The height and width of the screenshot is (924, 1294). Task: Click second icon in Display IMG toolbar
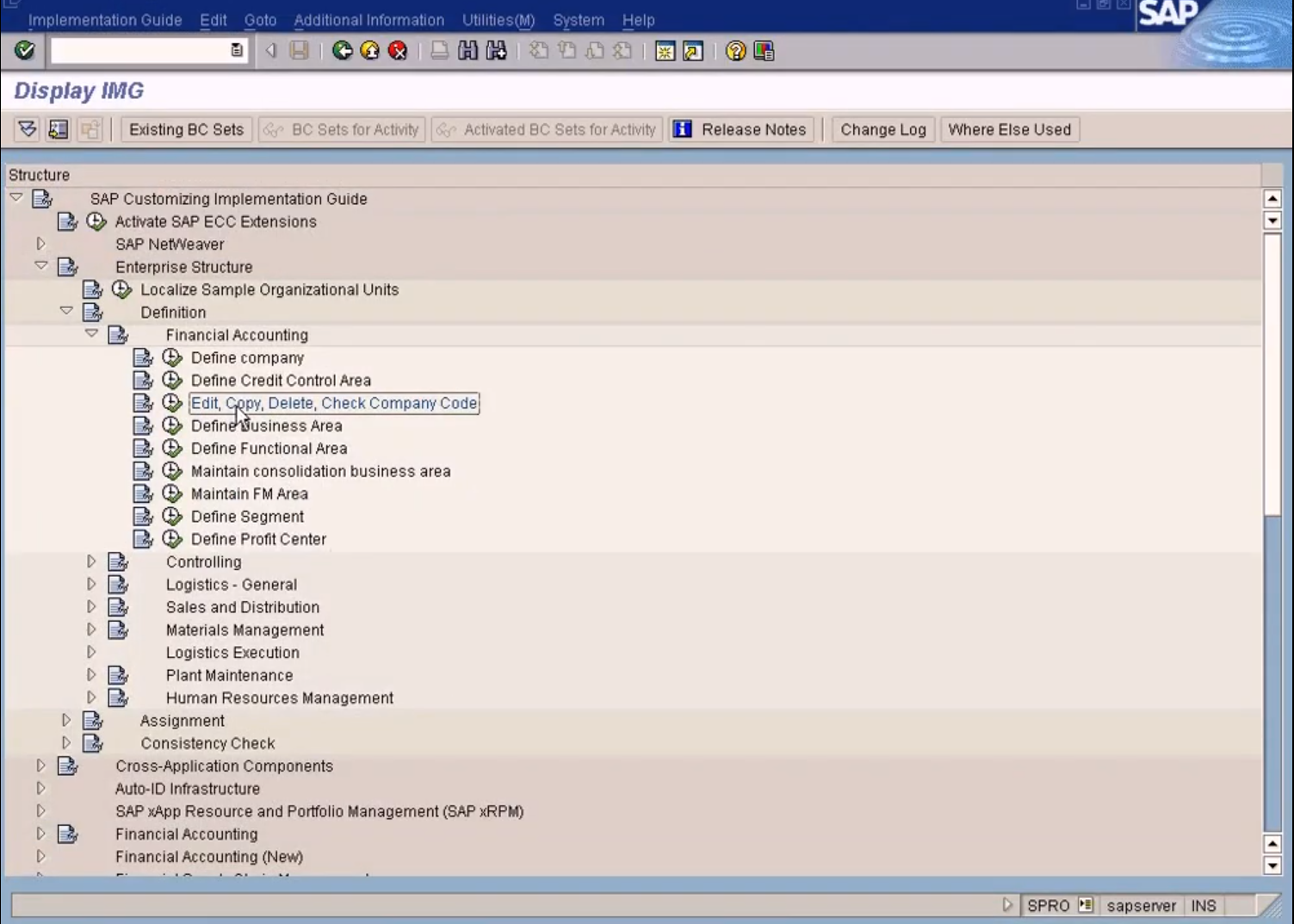tap(59, 129)
